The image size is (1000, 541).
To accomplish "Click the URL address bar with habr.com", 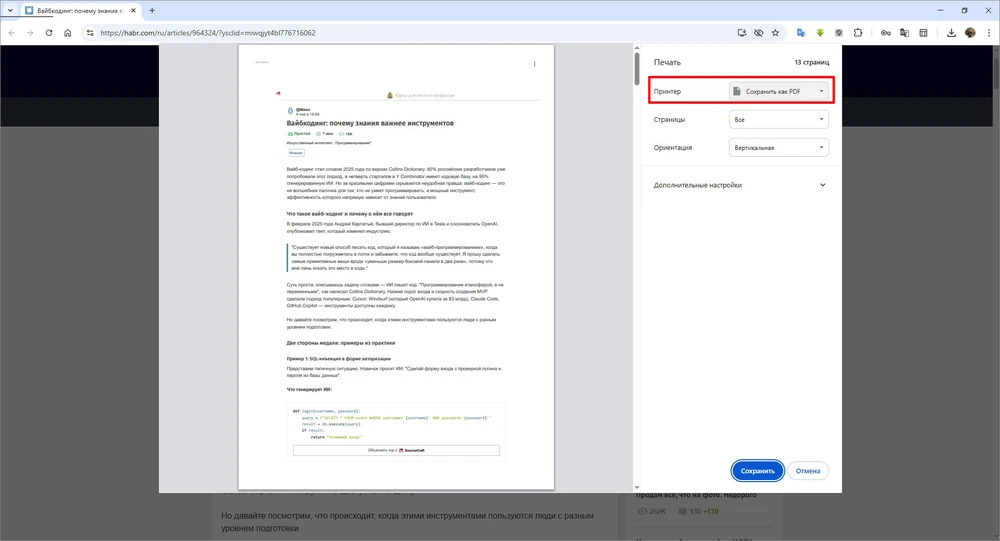I will point(400,32).
